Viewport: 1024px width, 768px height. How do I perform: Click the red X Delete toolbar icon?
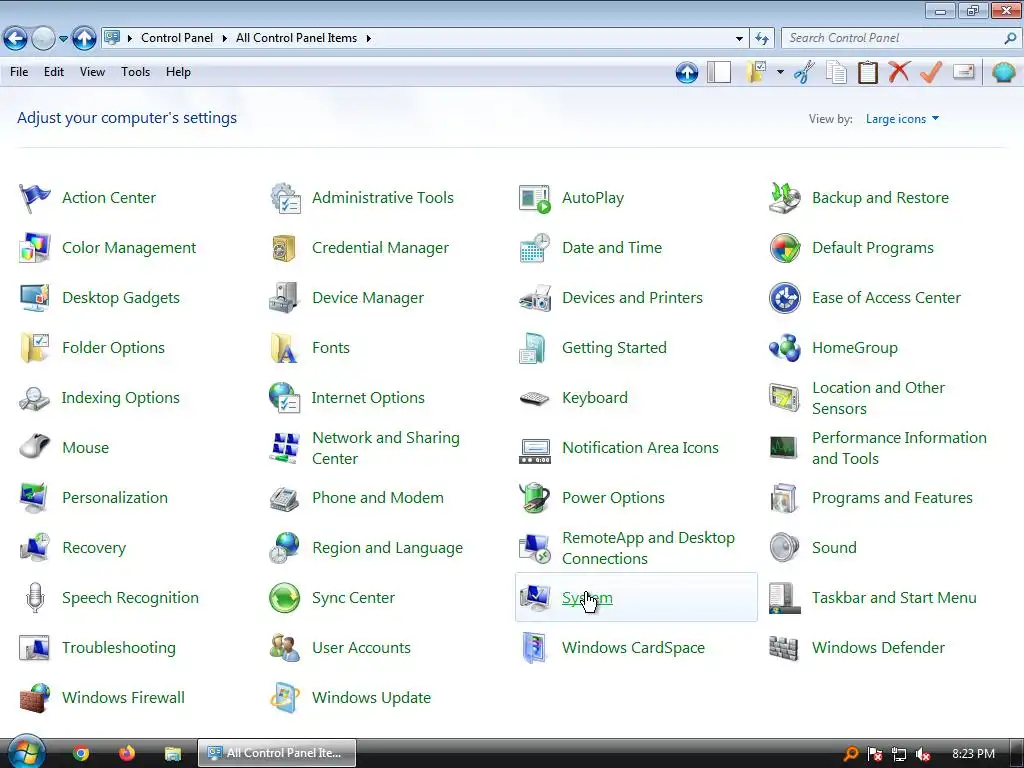tap(899, 72)
